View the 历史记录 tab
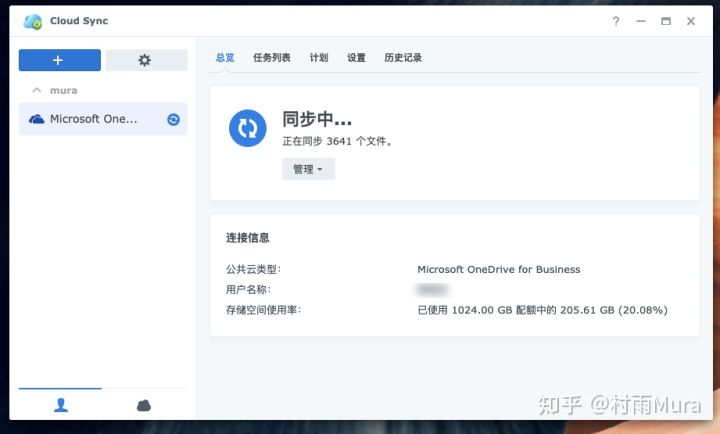The height and width of the screenshot is (434, 720). (x=403, y=58)
